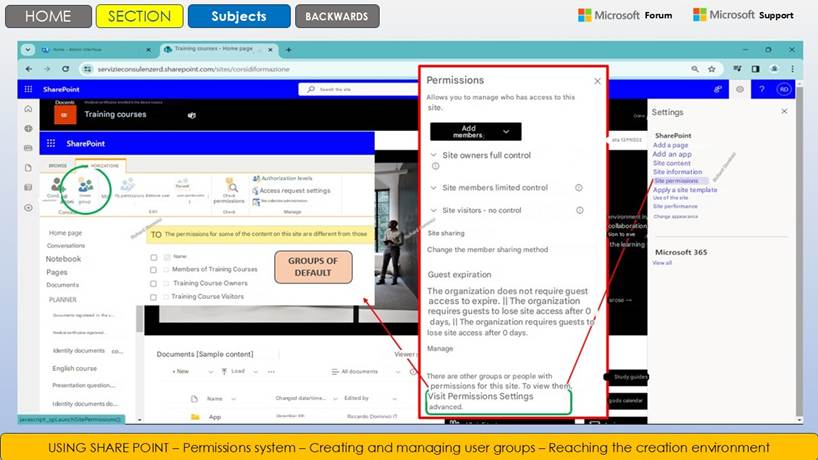Click info icon under Site owners full control
Viewport: 818px width, 460px height.
436,166
